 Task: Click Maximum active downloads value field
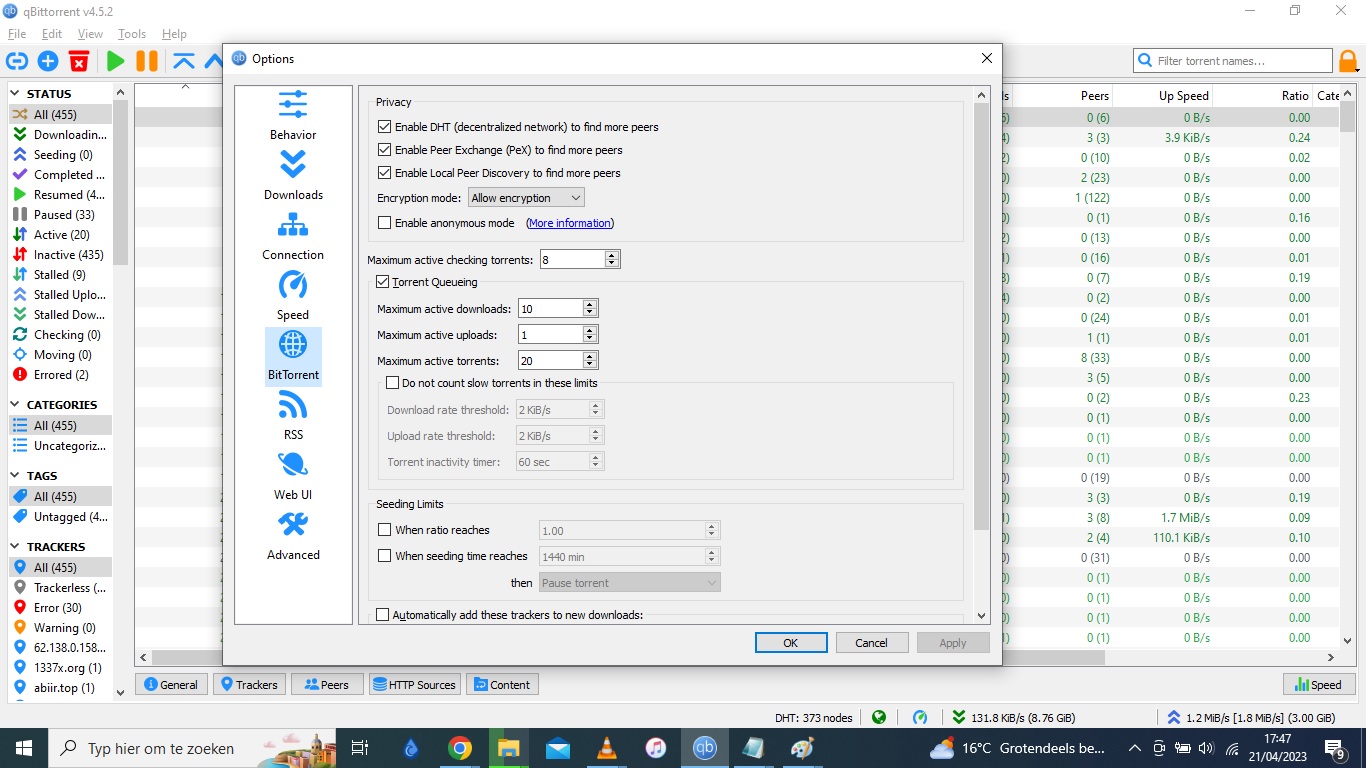(550, 309)
